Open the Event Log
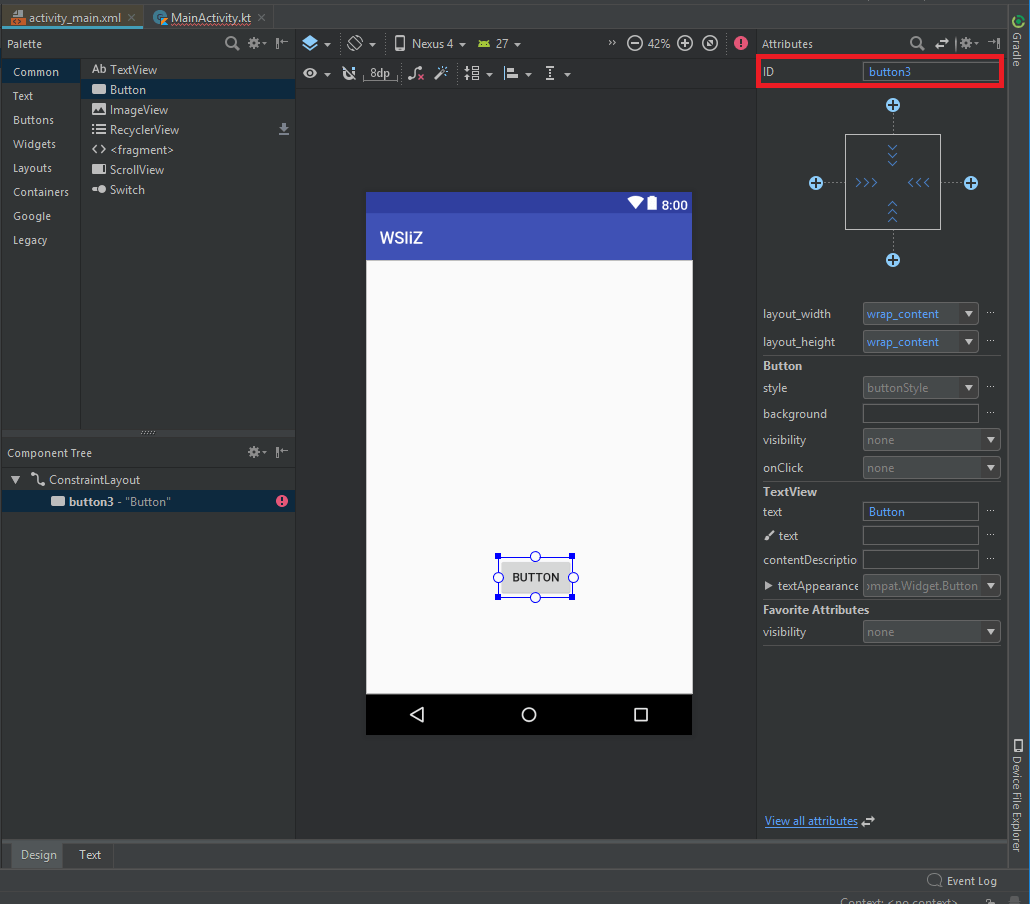The width and height of the screenshot is (1030, 904). pyautogui.click(x=962, y=881)
